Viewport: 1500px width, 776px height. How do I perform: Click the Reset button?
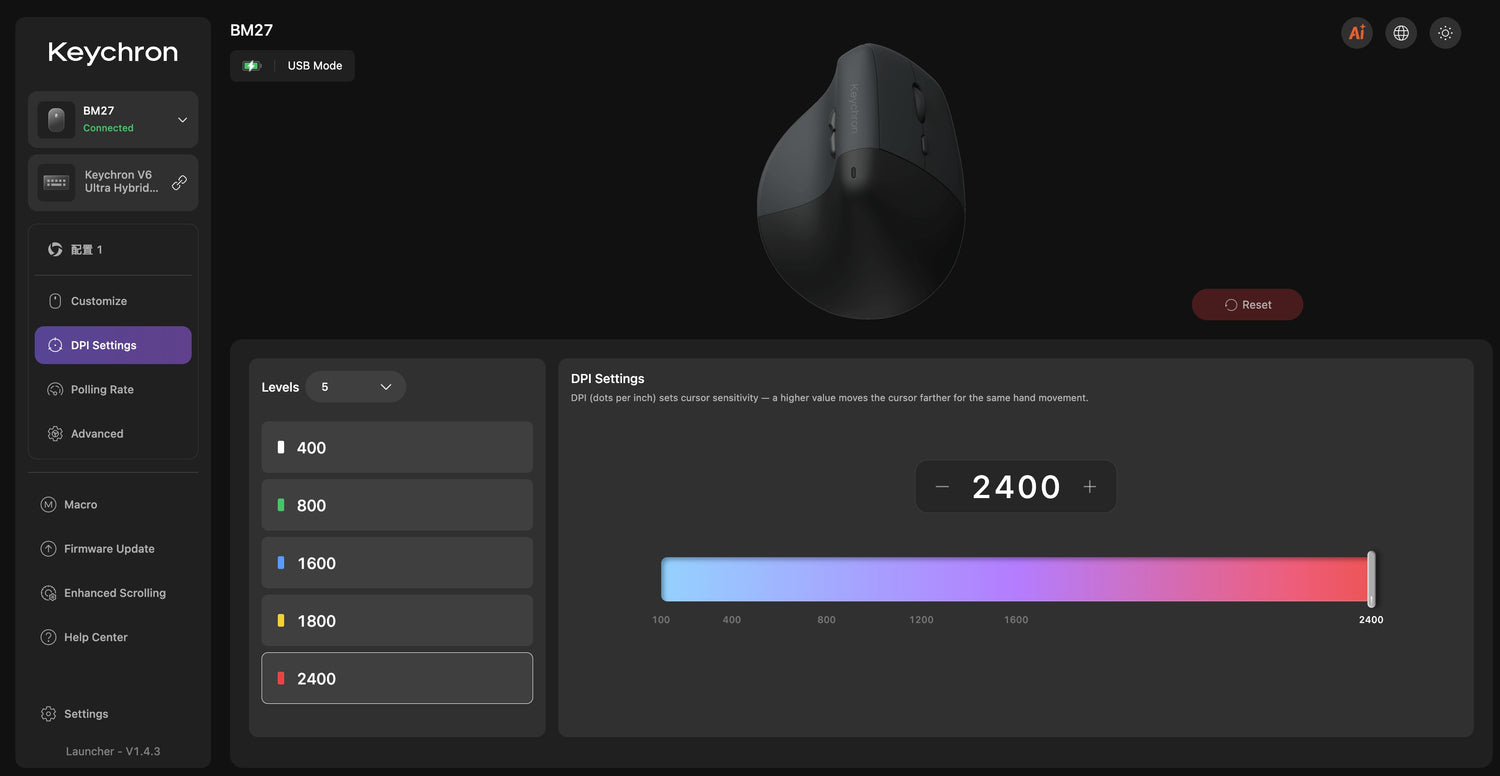[x=1247, y=305]
